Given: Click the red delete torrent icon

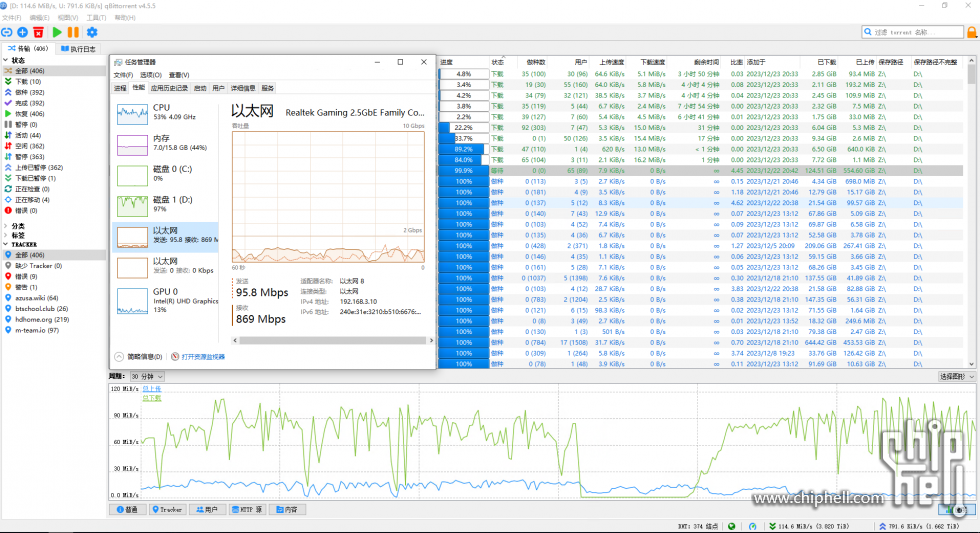Looking at the screenshot, I should point(39,32).
